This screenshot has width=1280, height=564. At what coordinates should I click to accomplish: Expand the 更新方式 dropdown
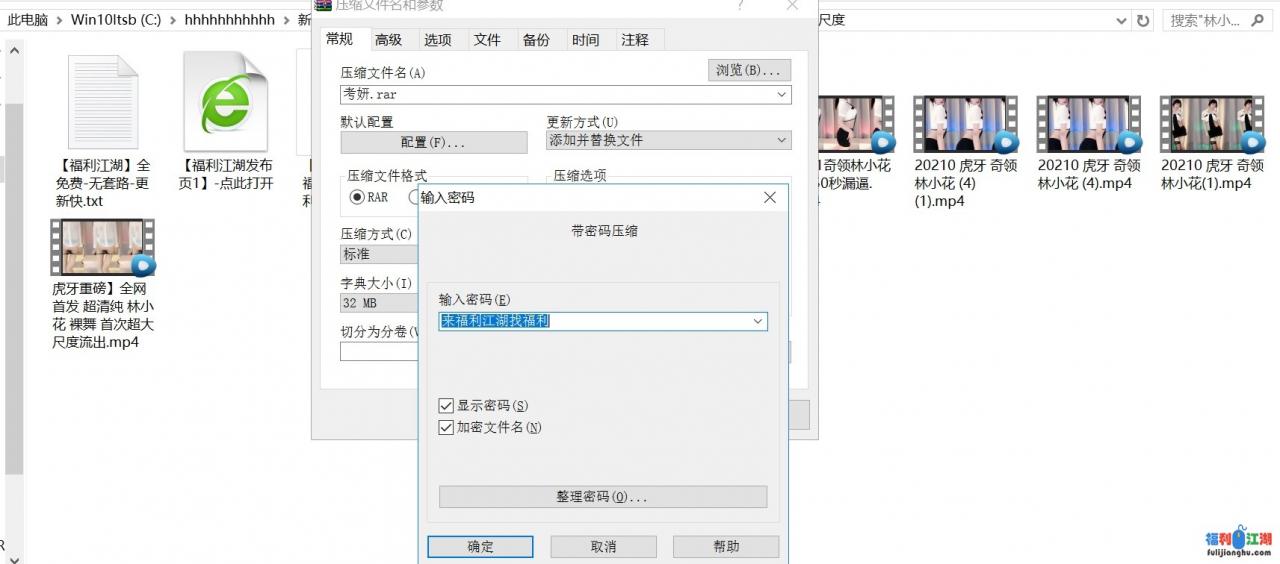coord(781,141)
